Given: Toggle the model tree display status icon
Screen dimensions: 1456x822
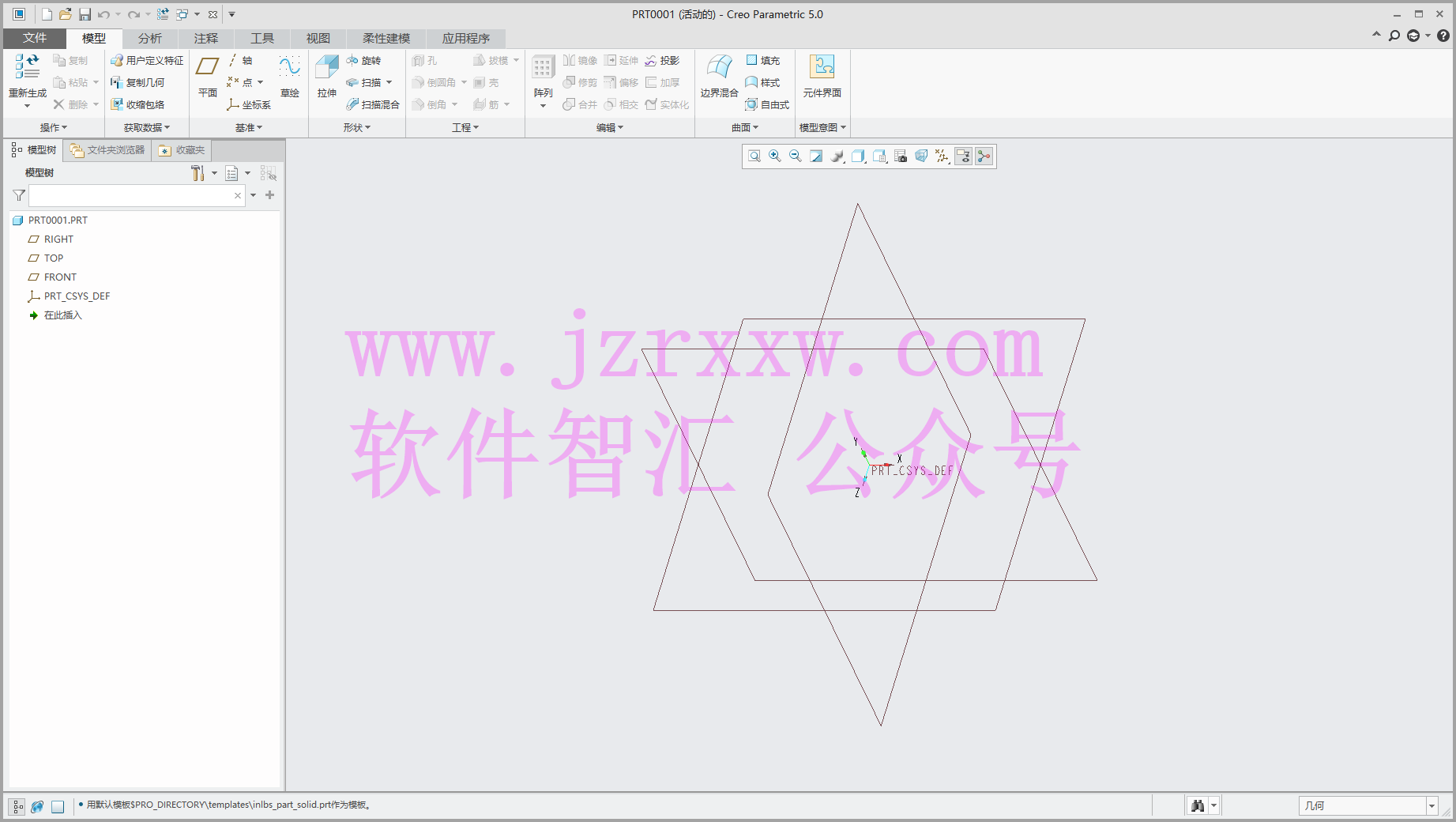Looking at the screenshot, I should pos(17,806).
